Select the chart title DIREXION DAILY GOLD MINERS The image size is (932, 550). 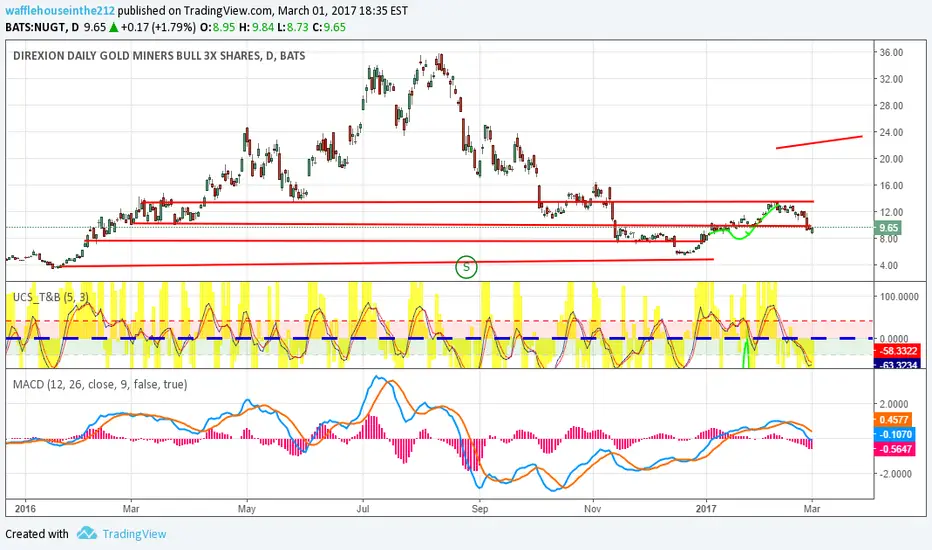159,56
